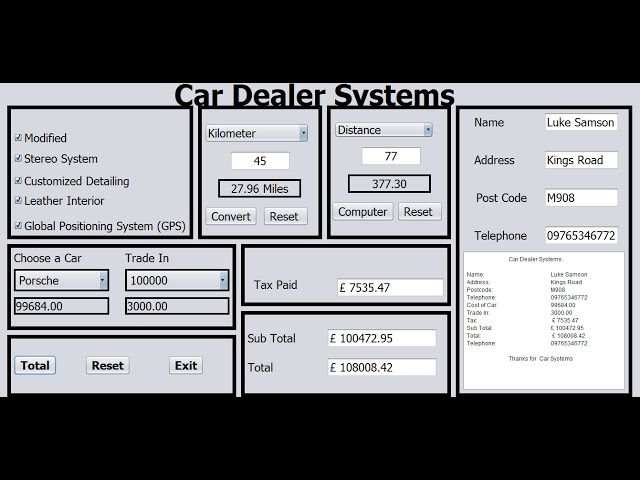Click the car cost field 99684.00
This screenshot has width=640, height=480.
pyautogui.click(x=62, y=306)
